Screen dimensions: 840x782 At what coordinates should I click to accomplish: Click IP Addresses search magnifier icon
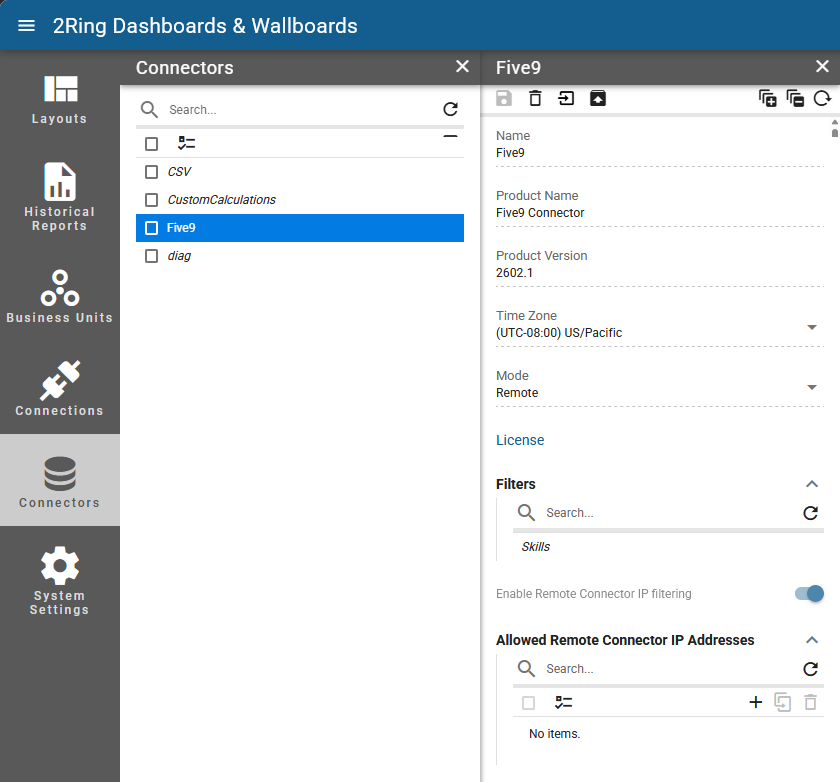(526, 669)
